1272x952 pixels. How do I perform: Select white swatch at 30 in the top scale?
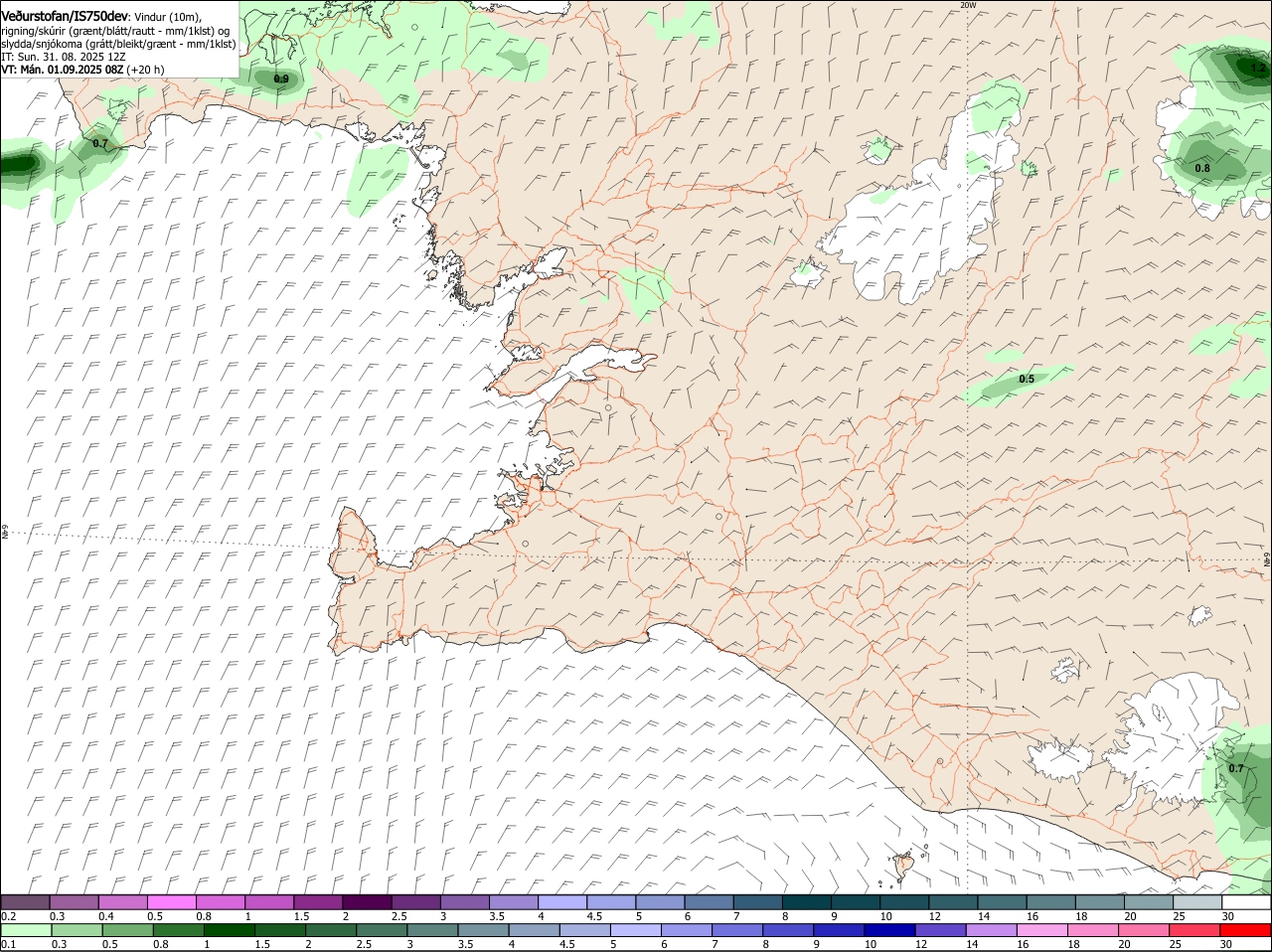coord(1247,902)
